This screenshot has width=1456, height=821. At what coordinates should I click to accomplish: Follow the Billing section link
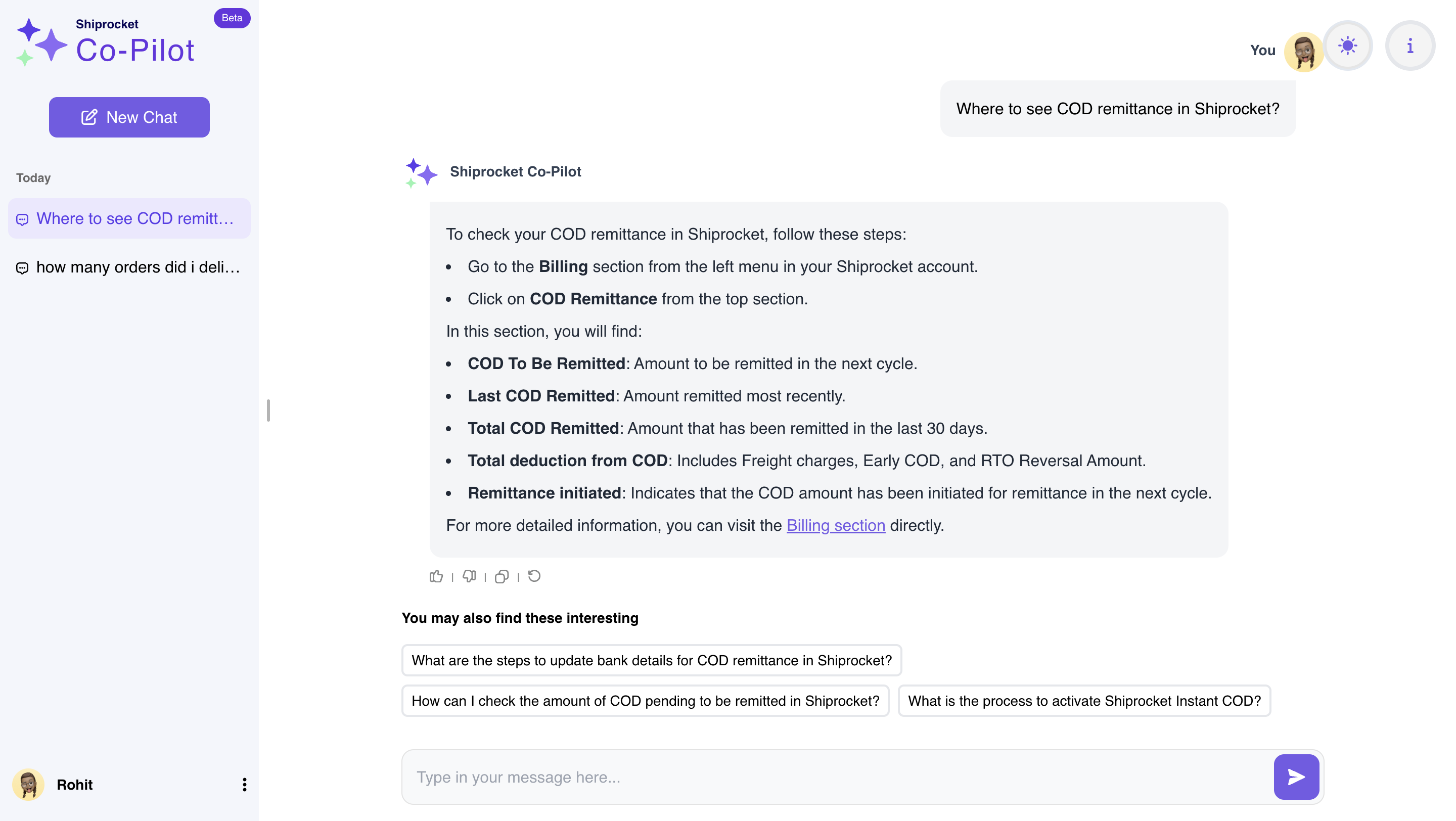pyautogui.click(x=835, y=525)
